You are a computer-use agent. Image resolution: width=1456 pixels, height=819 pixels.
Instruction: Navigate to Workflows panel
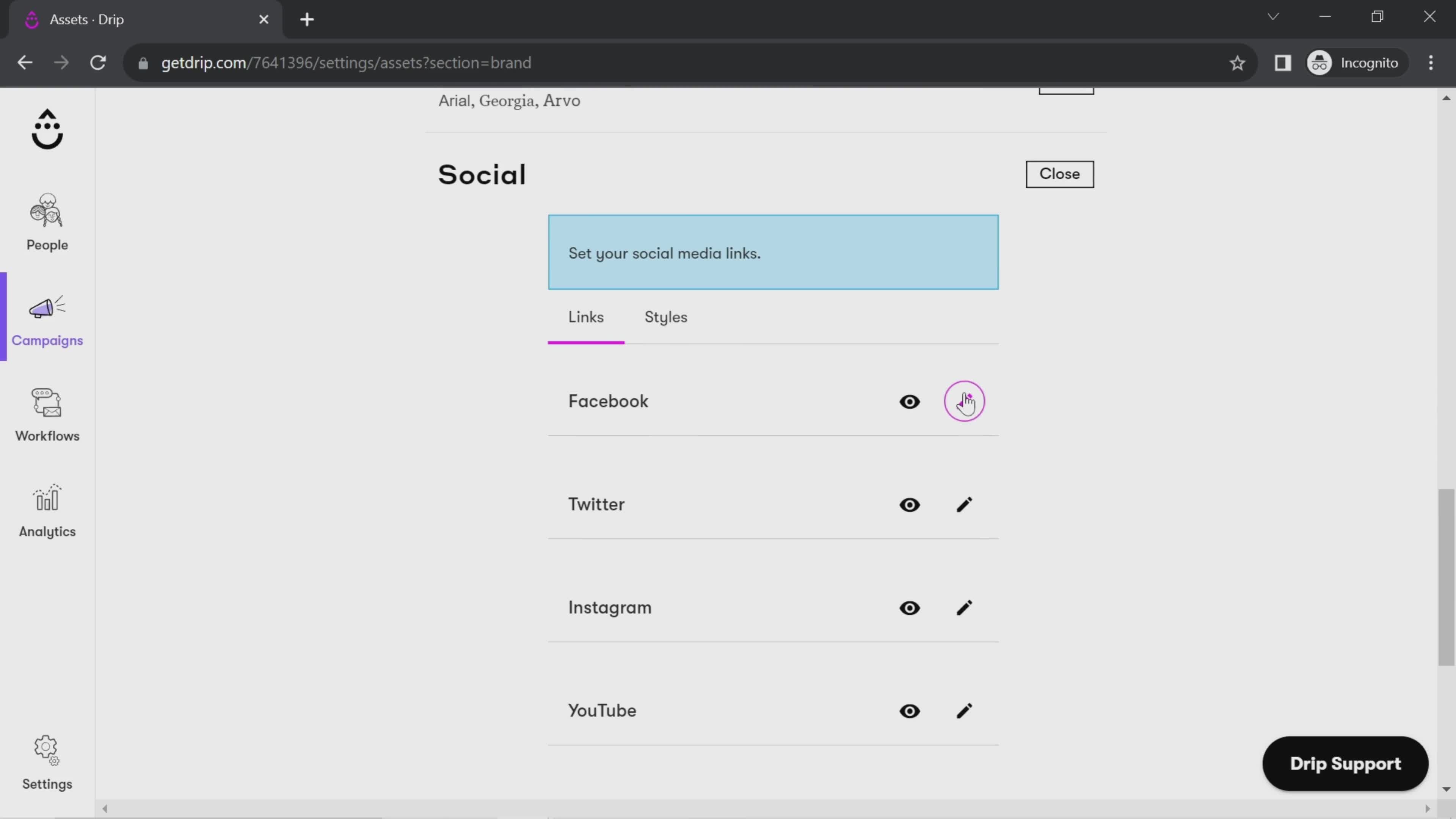(x=47, y=413)
